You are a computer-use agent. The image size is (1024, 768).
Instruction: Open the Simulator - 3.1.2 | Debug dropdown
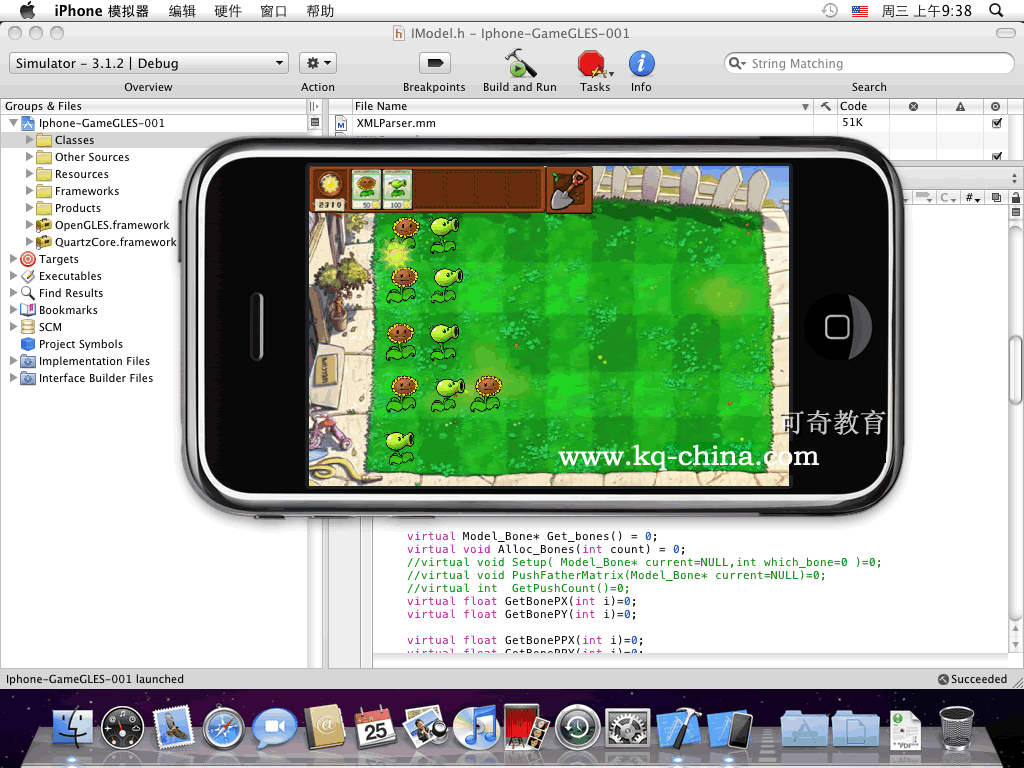tap(149, 63)
